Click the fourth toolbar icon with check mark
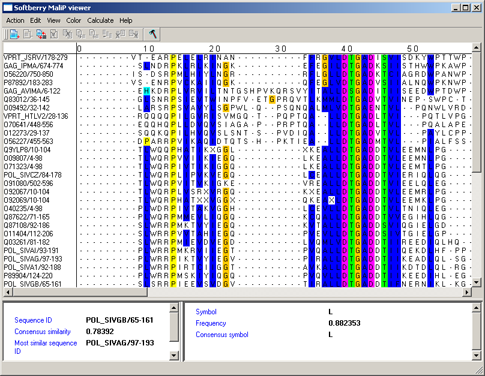Viewport: 485px width, 376px height. (x=54, y=34)
